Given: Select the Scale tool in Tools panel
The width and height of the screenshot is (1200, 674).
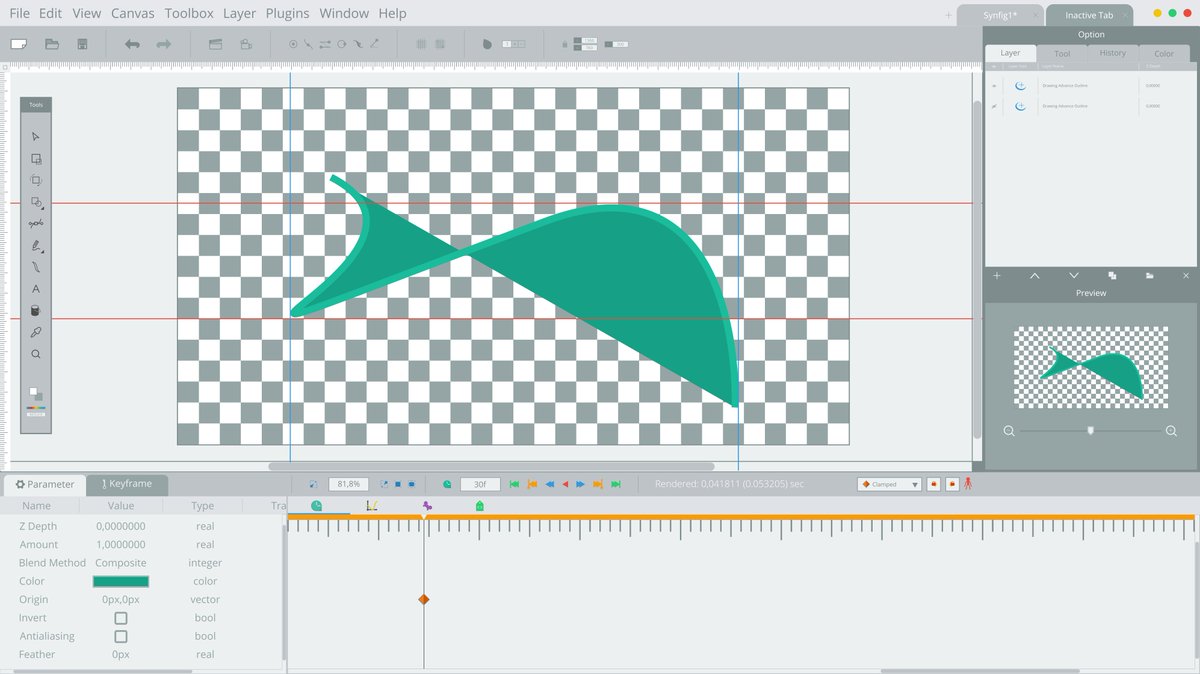Looking at the screenshot, I should click(36, 180).
